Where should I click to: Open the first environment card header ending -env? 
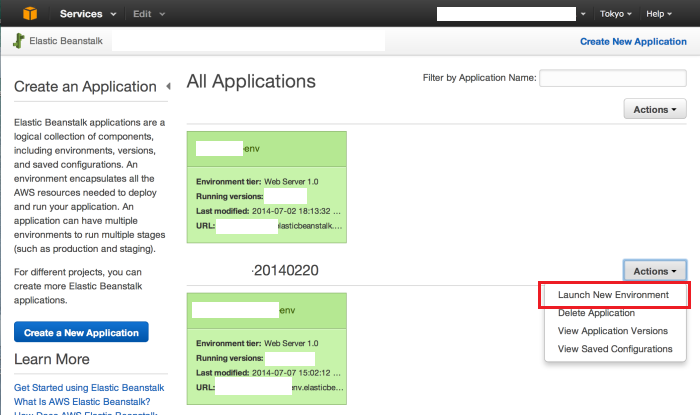point(267,149)
